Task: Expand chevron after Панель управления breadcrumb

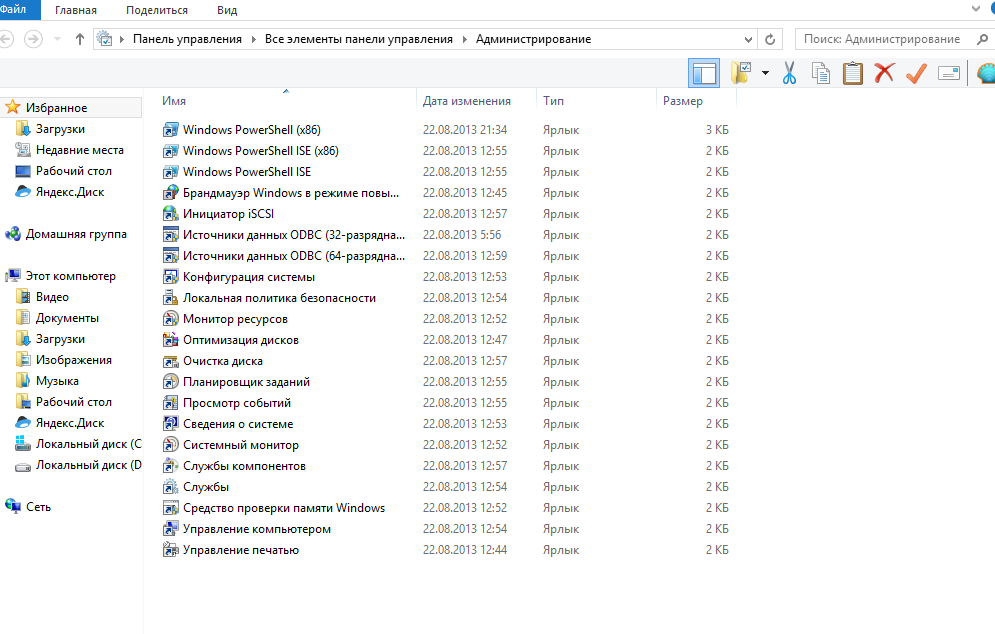Action: [x=253, y=39]
